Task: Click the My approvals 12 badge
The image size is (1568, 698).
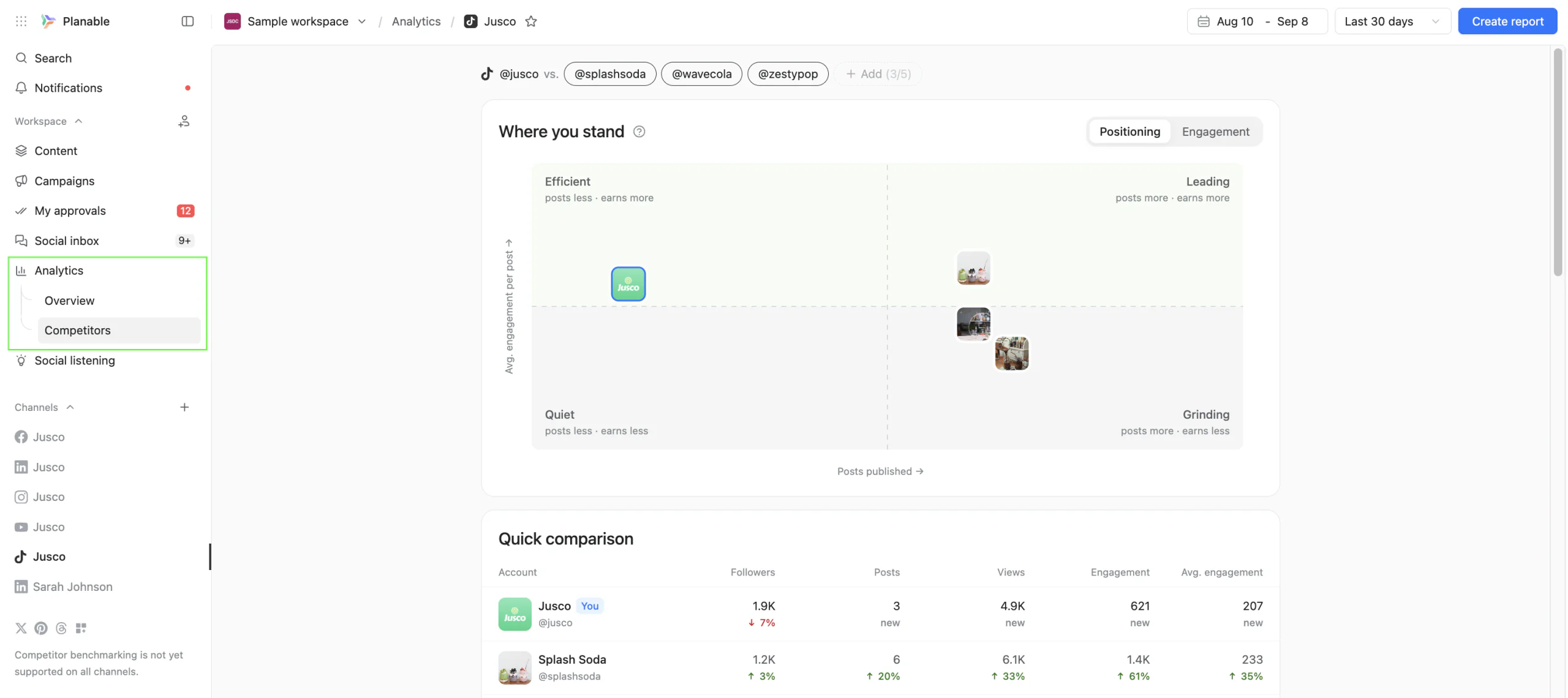Action: pyautogui.click(x=185, y=211)
